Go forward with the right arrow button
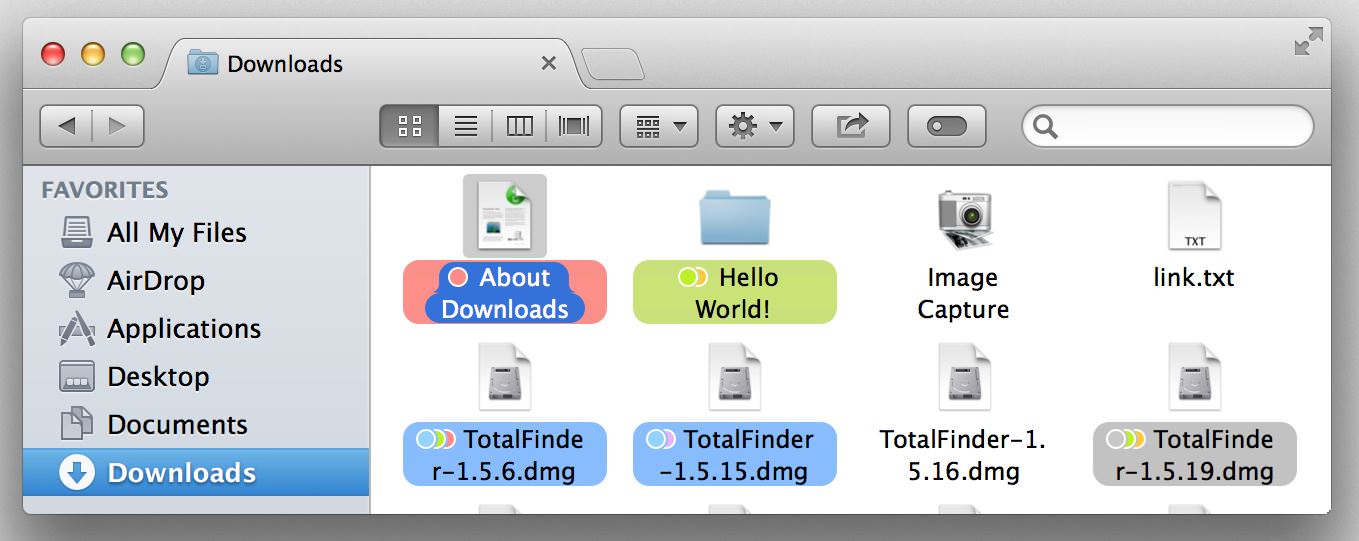 [x=118, y=126]
